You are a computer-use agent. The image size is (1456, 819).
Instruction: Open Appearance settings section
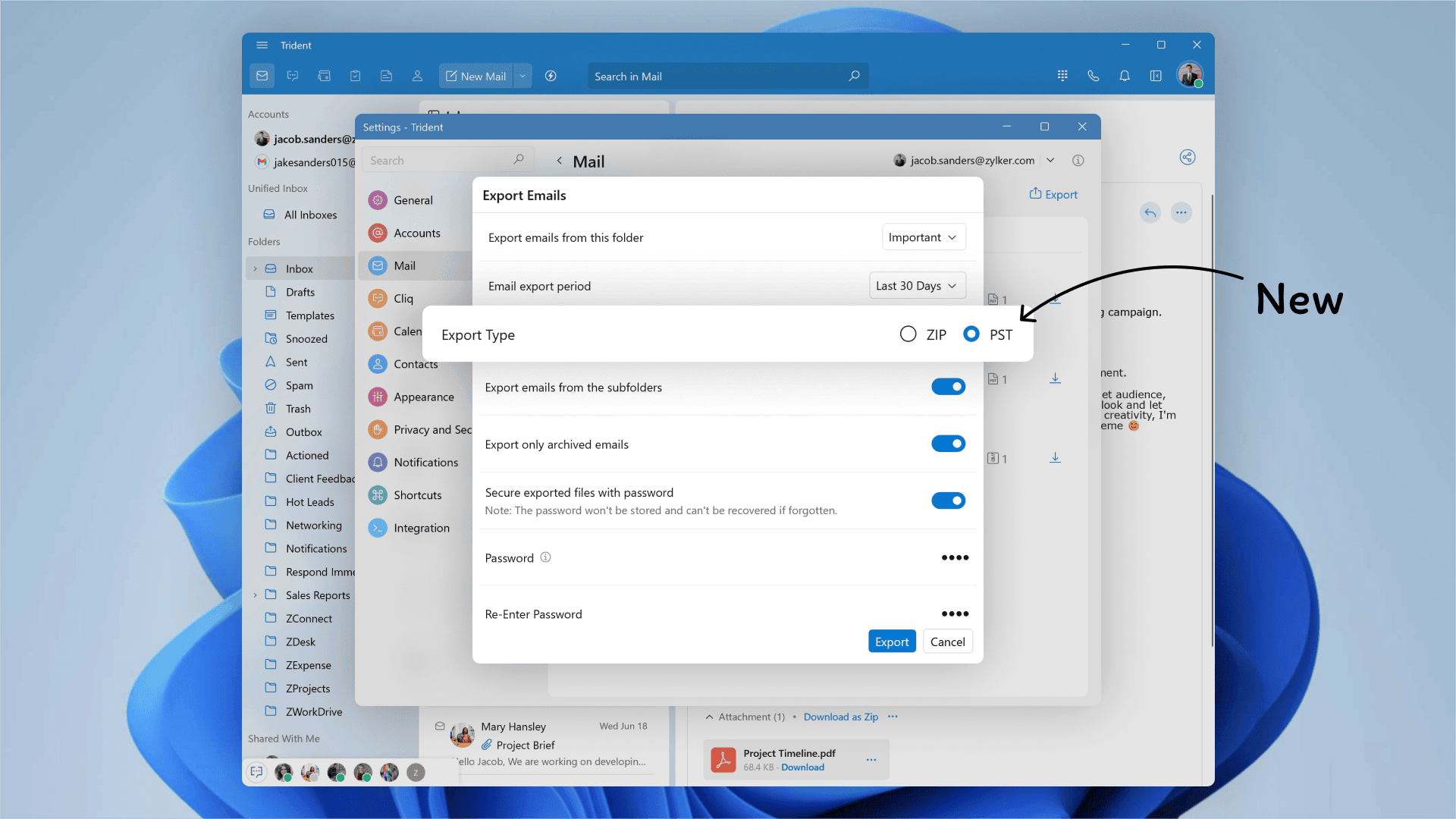coord(414,397)
